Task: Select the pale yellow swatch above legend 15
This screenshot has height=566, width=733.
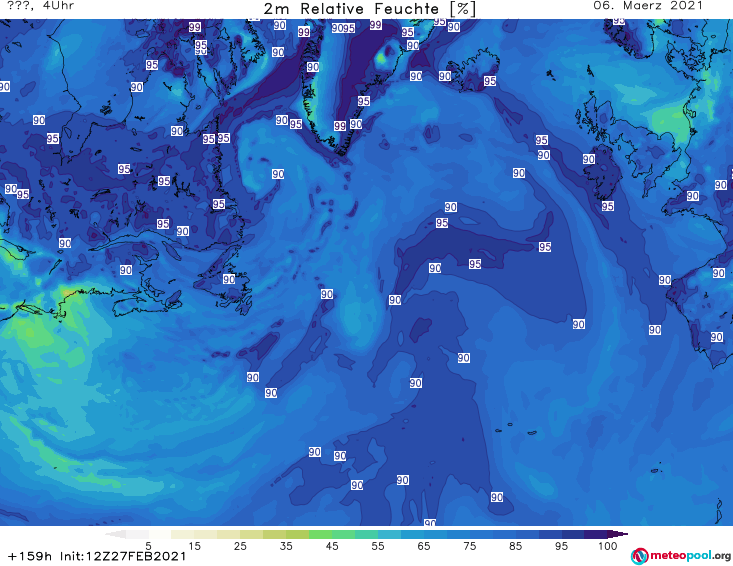Action: pos(183,534)
